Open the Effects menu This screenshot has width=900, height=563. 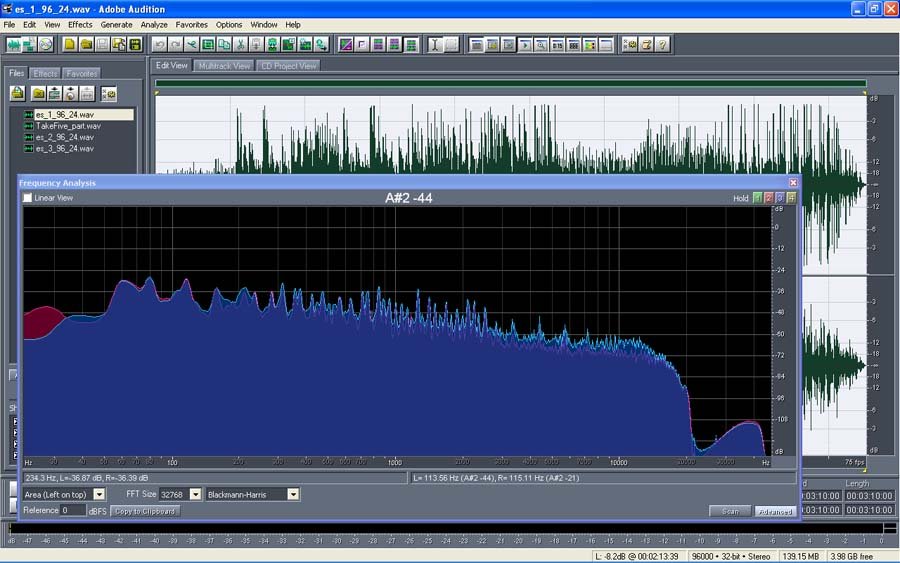pos(80,24)
